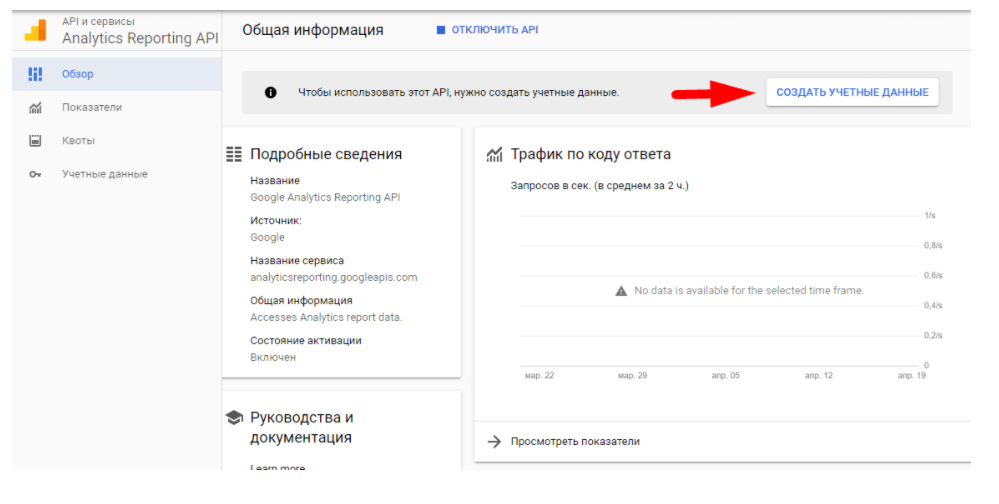Click ОТКЛЮЧИТЬ API button
Viewport: 999px width, 504px height.
click(x=487, y=30)
